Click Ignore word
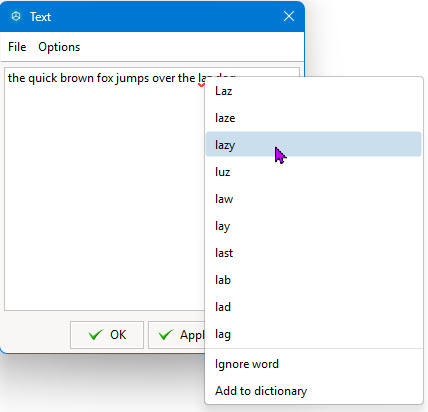428x412 pixels. point(313,364)
